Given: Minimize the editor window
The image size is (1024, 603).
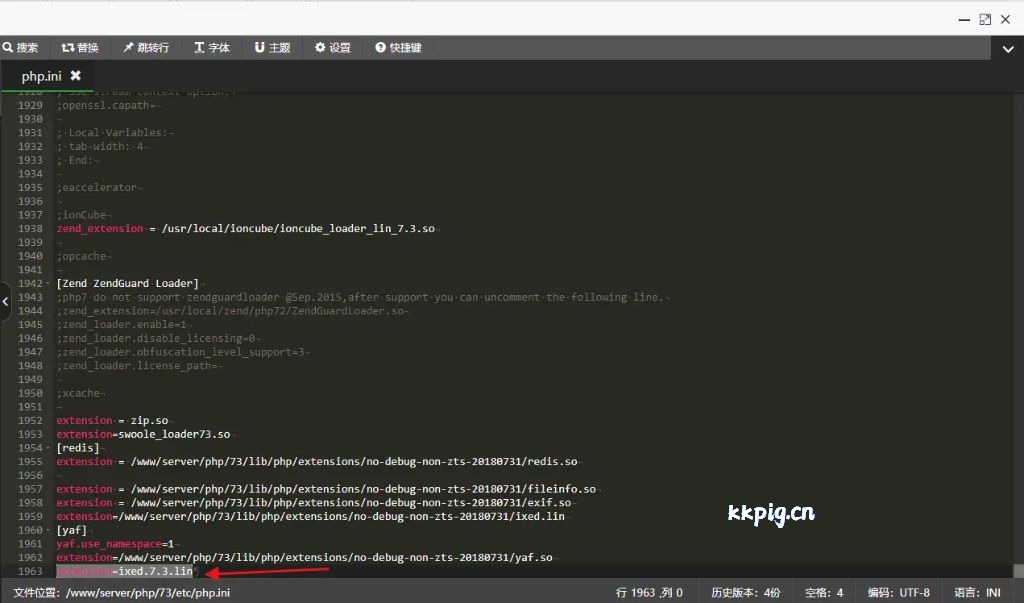Looking at the screenshot, I should click(x=964, y=20).
